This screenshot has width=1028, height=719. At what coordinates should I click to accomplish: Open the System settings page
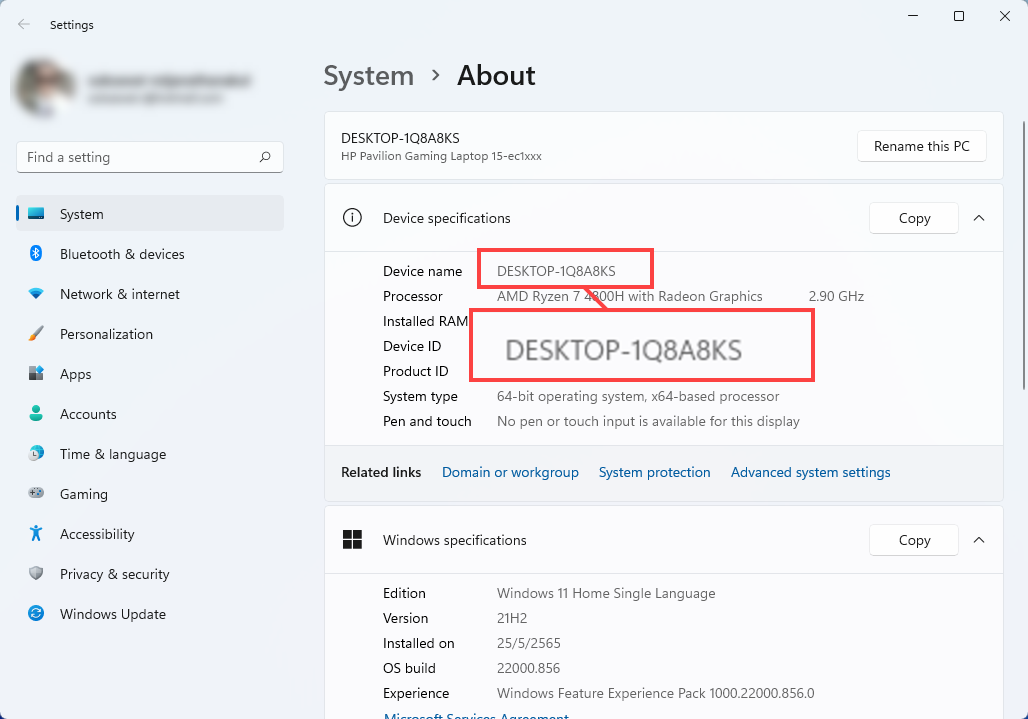point(150,214)
